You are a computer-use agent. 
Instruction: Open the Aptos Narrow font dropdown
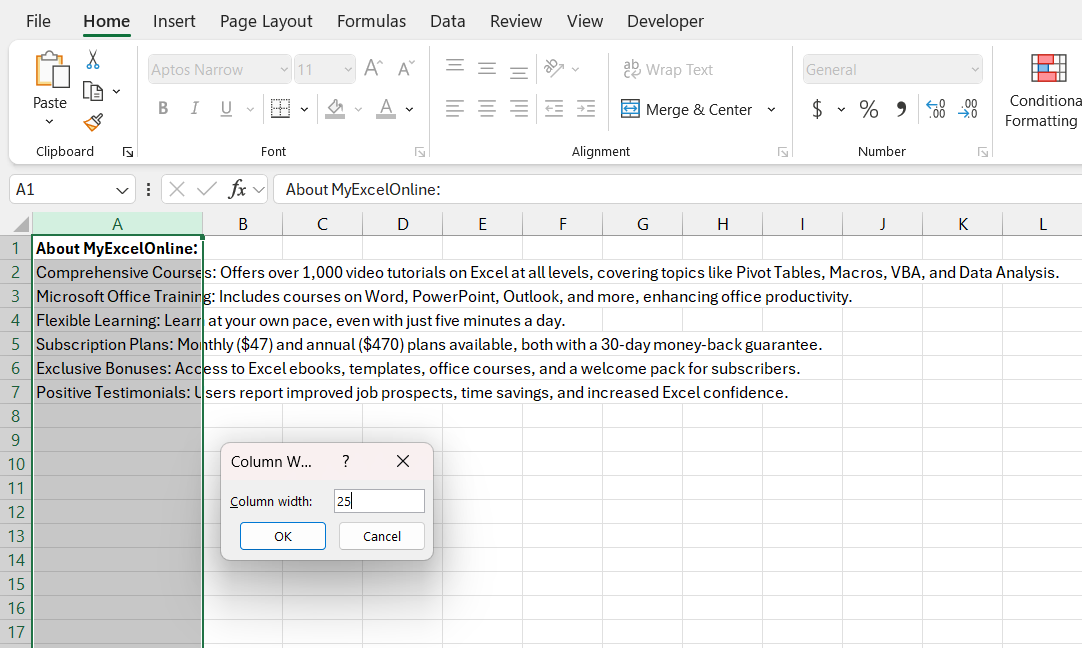pyautogui.click(x=284, y=70)
